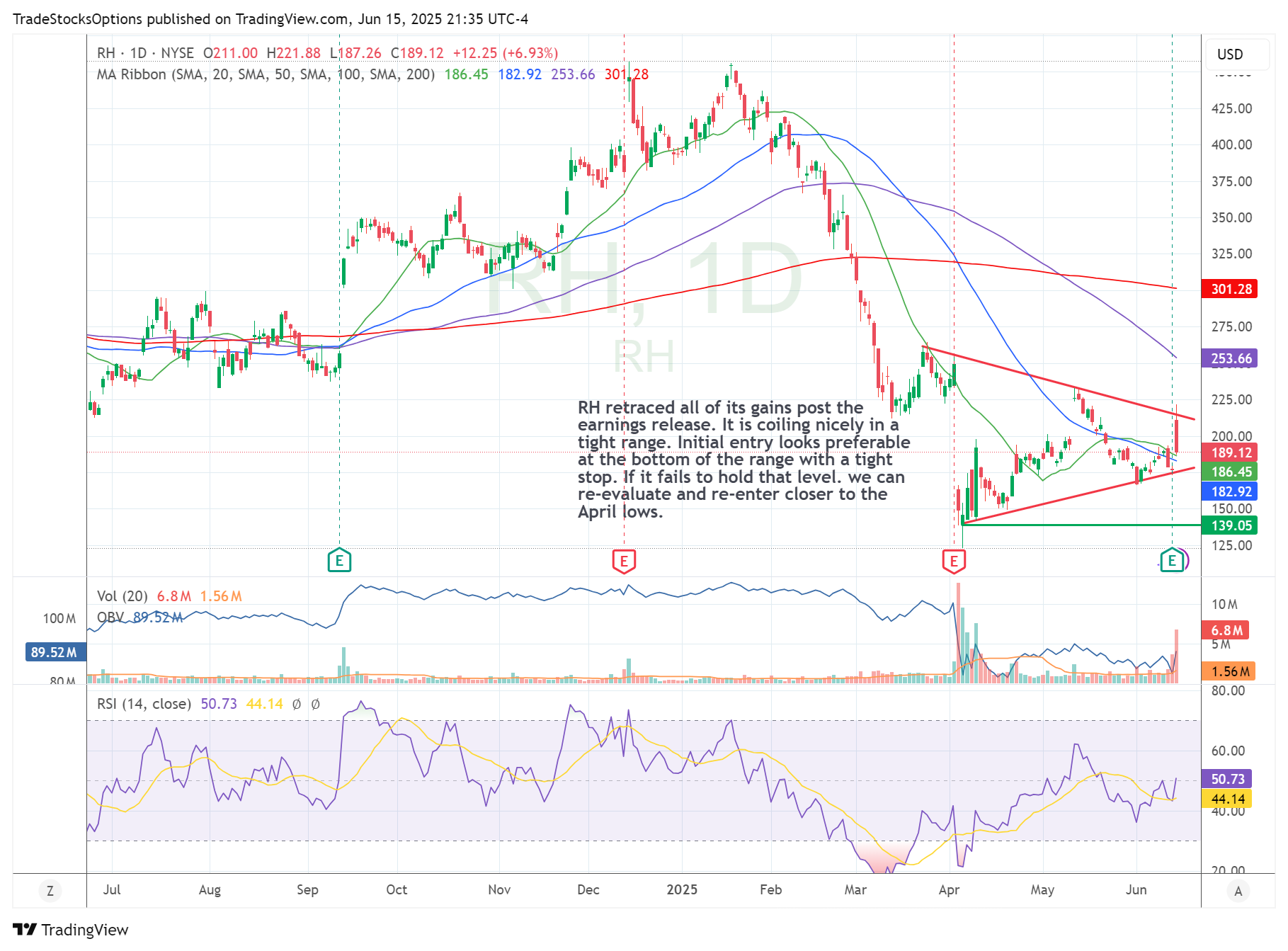
Task: Select the 139.05 support line price label
Action: [1230, 525]
